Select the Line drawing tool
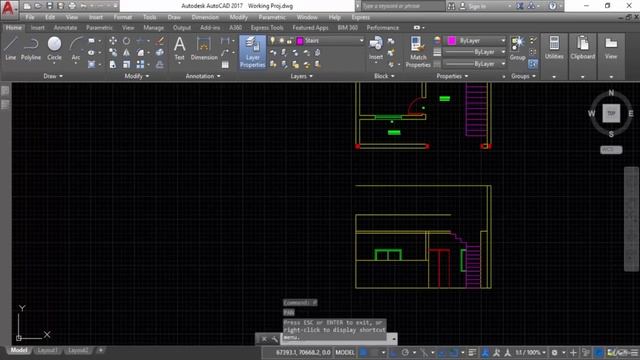The image size is (640, 360). (x=11, y=48)
